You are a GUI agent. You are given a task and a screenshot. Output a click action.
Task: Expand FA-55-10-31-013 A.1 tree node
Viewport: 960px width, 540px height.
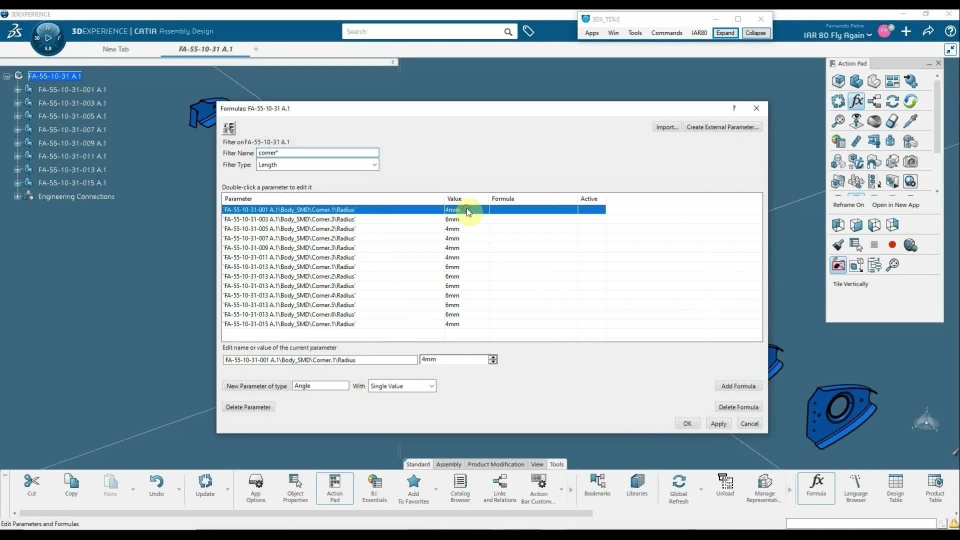[x=18, y=170]
